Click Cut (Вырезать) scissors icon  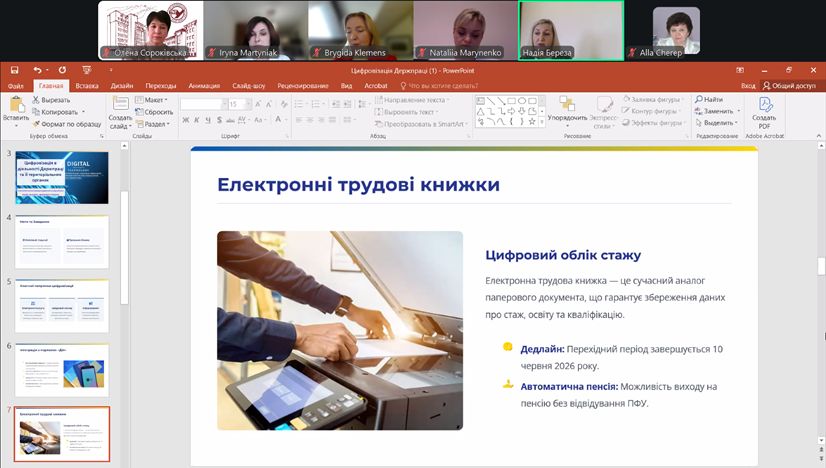[x=35, y=100]
